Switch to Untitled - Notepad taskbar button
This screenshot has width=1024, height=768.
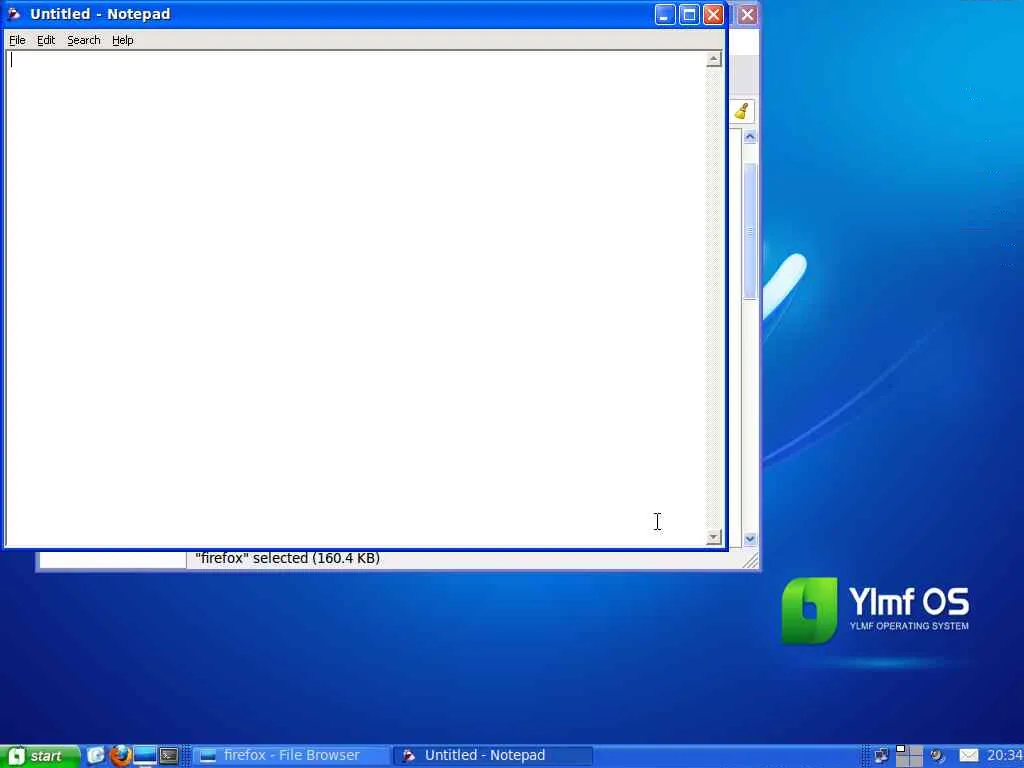(x=494, y=756)
